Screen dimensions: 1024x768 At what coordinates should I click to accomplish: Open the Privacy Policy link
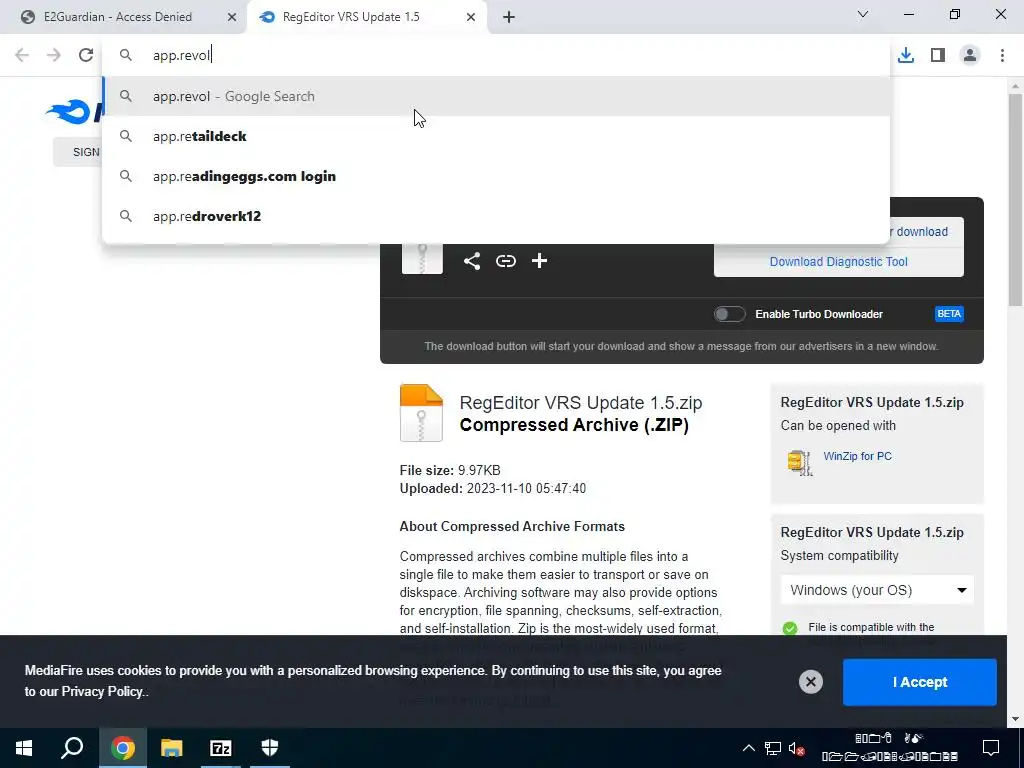click(101, 692)
